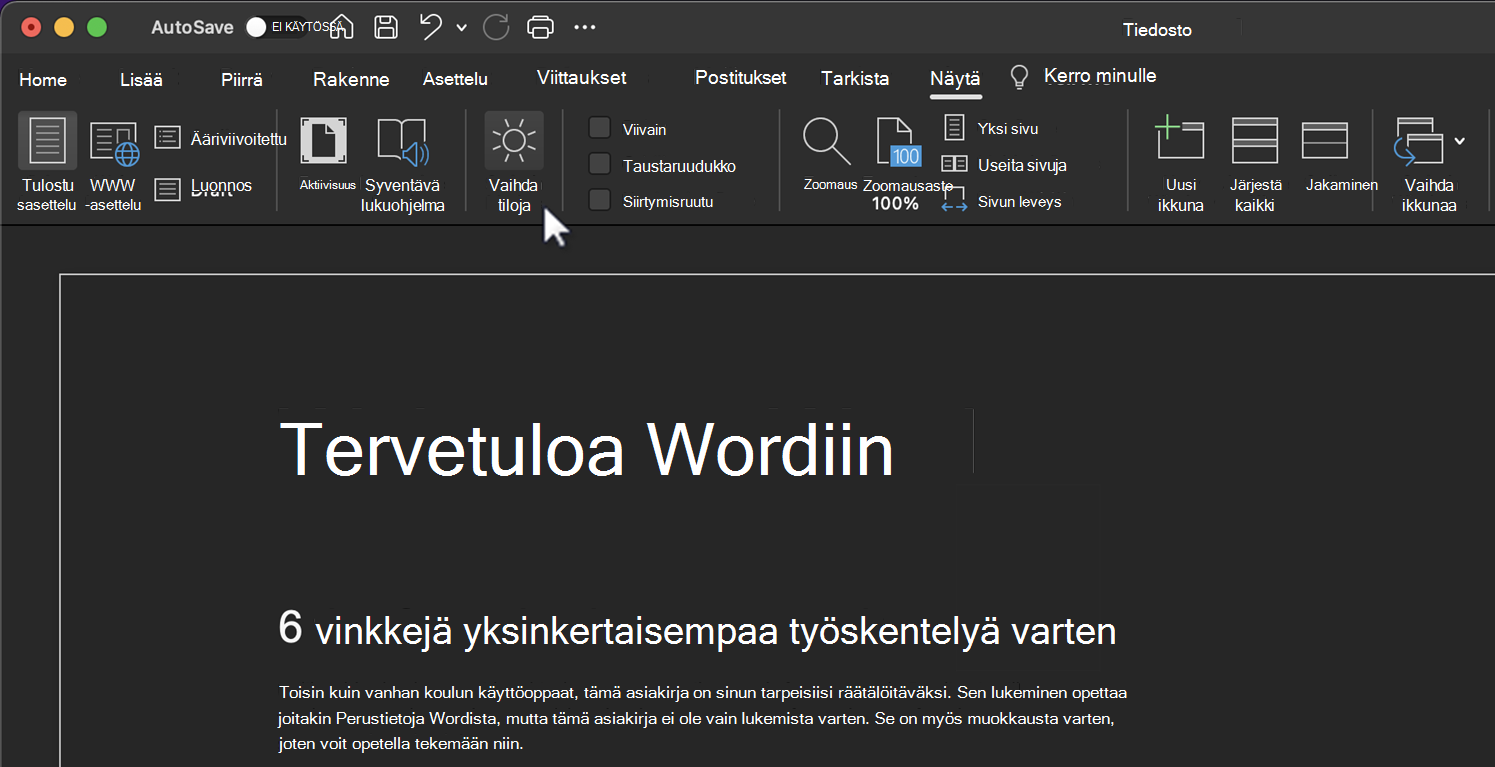Select Useita sivuja multiple pages view
Viewport: 1495px width, 767px height.
(x=1005, y=165)
